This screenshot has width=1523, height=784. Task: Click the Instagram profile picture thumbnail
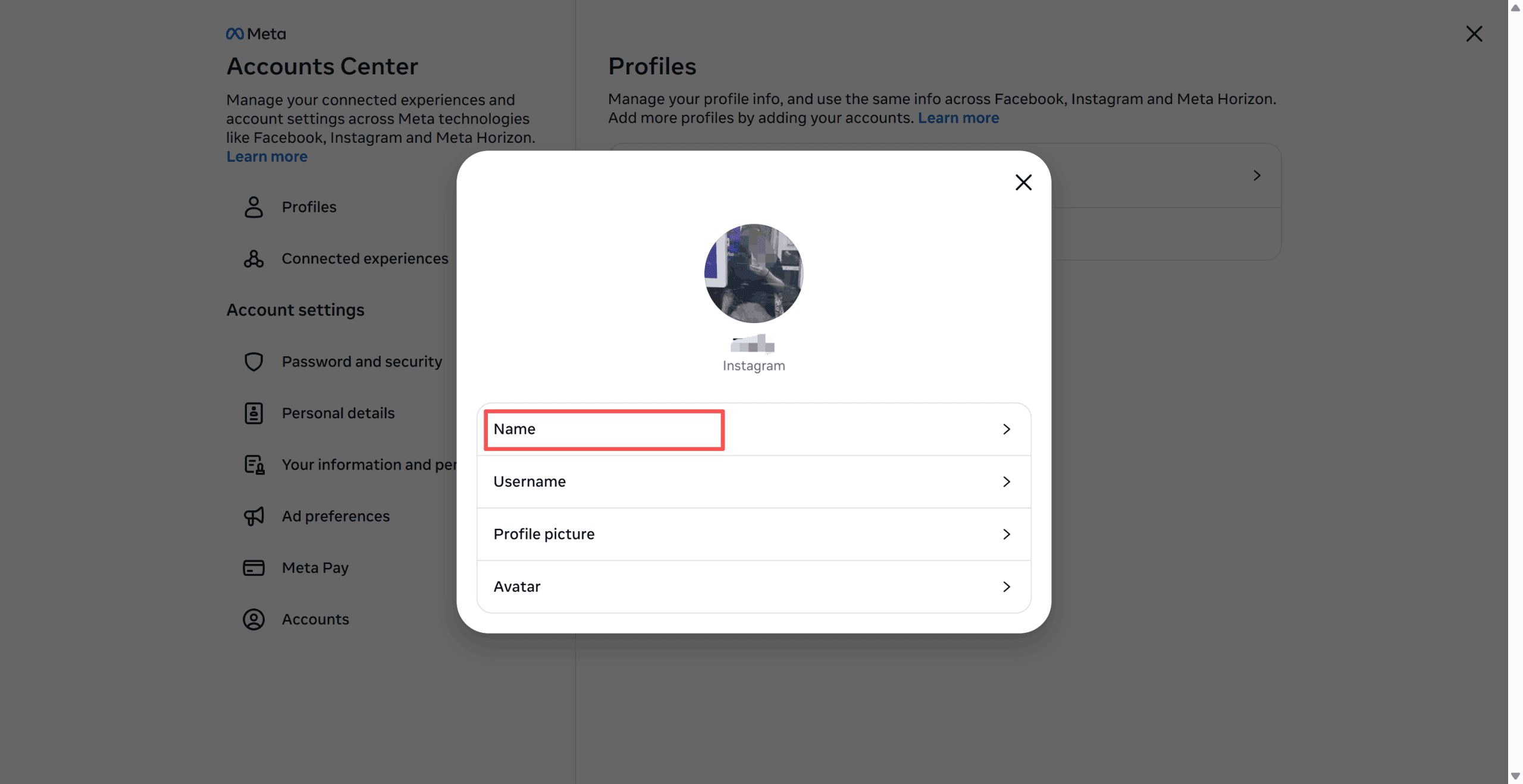click(753, 274)
